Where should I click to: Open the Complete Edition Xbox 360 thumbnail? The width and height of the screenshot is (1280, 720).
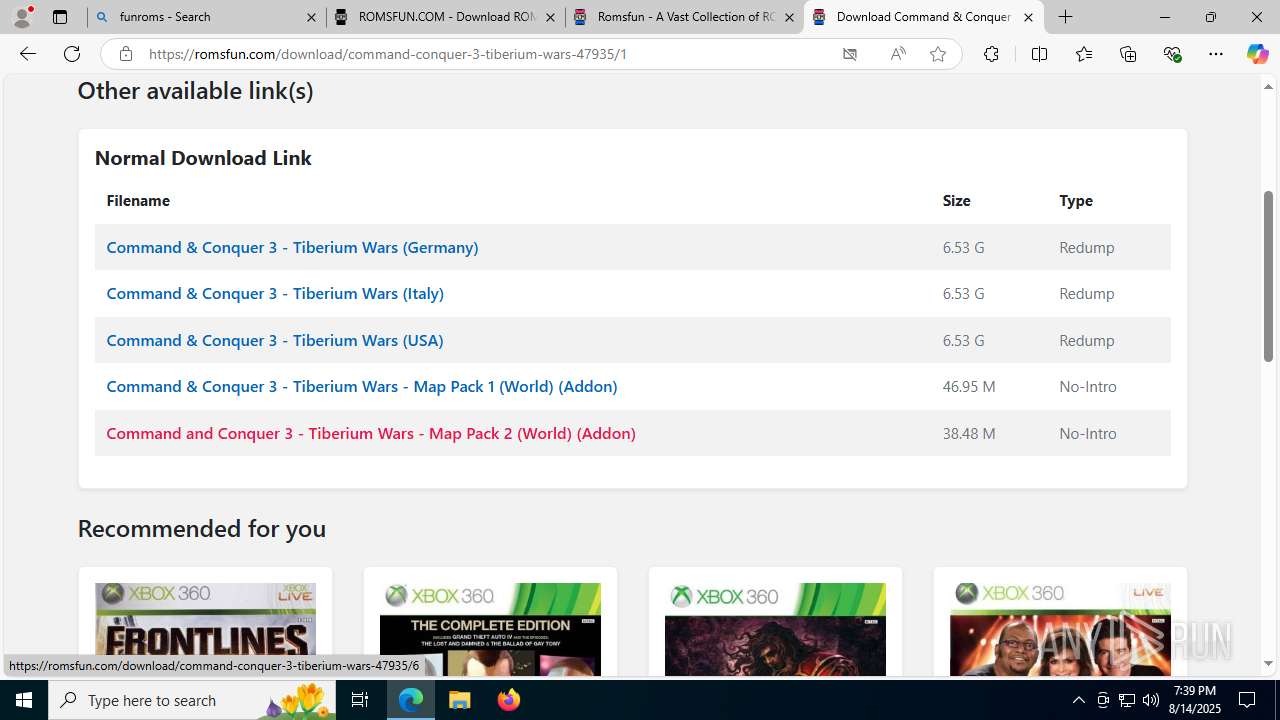490,629
